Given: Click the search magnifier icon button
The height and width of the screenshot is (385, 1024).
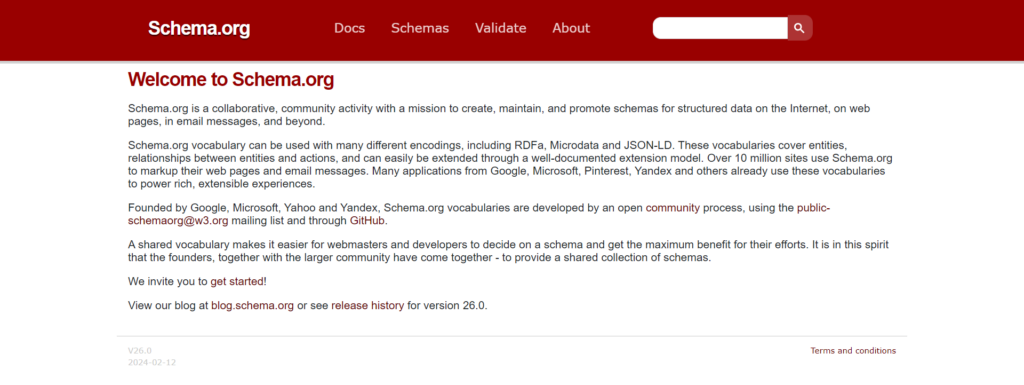Looking at the screenshot, I should click(x=799, y=28).
